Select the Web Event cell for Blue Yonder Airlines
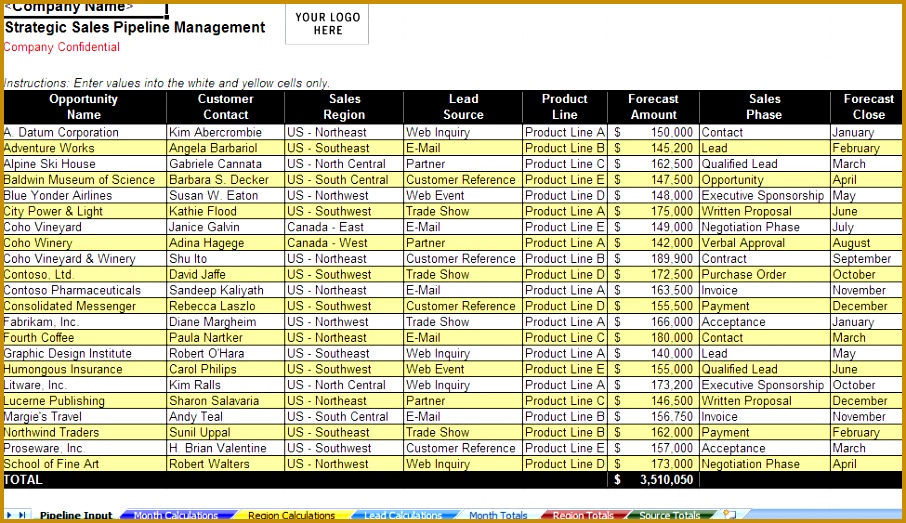 point(463,195)
